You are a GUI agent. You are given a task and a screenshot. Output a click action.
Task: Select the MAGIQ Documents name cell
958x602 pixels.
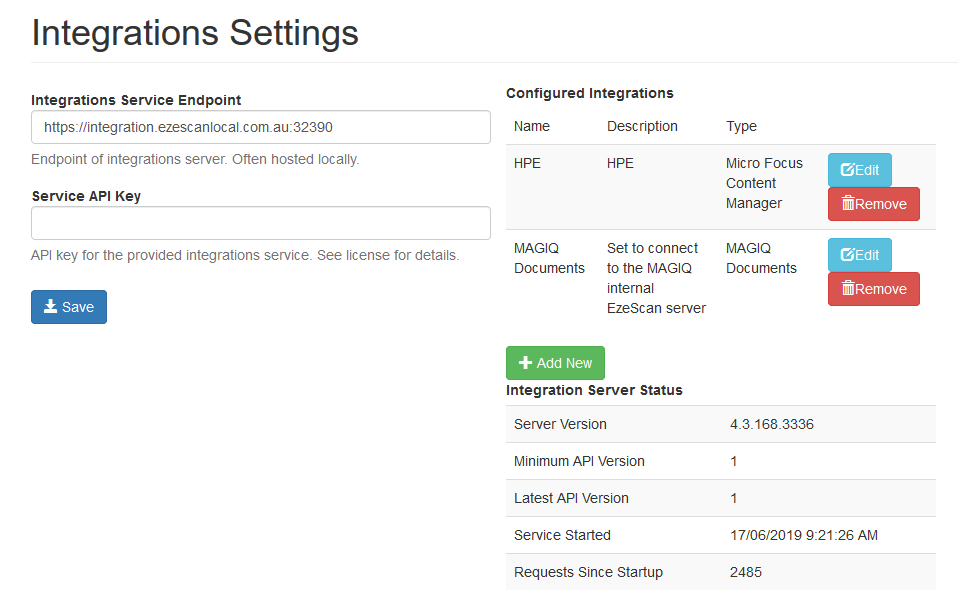tap(549, 258)
